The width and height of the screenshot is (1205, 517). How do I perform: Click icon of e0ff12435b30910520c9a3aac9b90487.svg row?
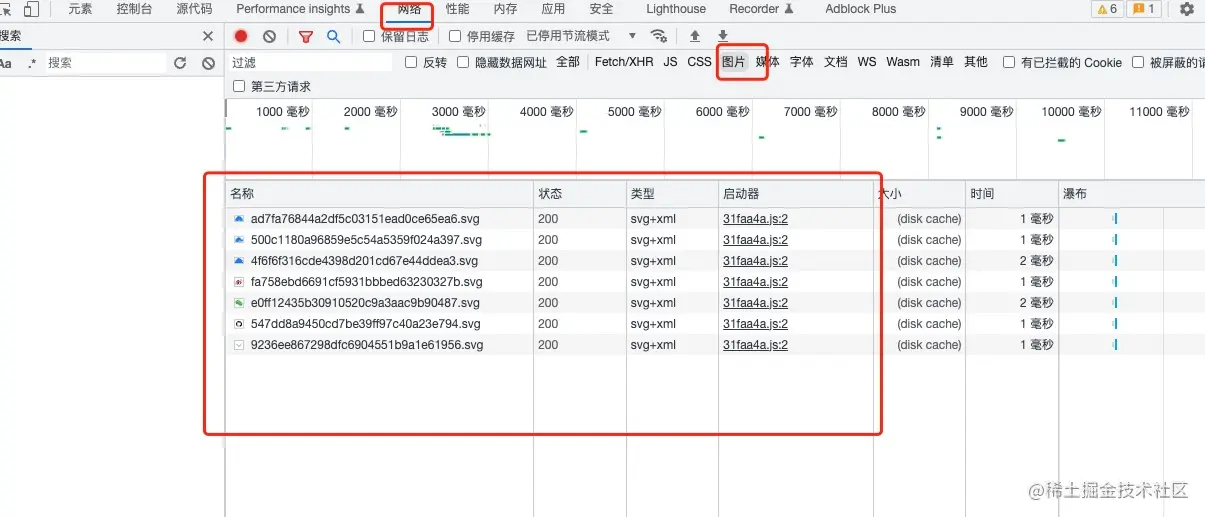(x=239, y=303)
